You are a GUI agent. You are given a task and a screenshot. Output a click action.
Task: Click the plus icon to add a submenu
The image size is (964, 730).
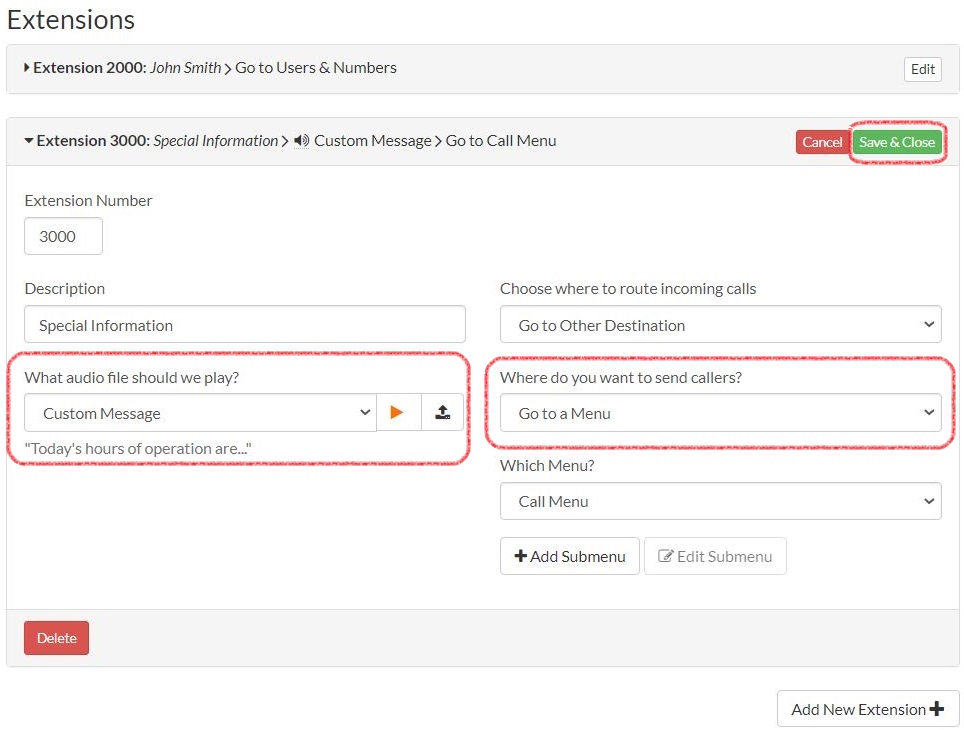coord(519,556)
